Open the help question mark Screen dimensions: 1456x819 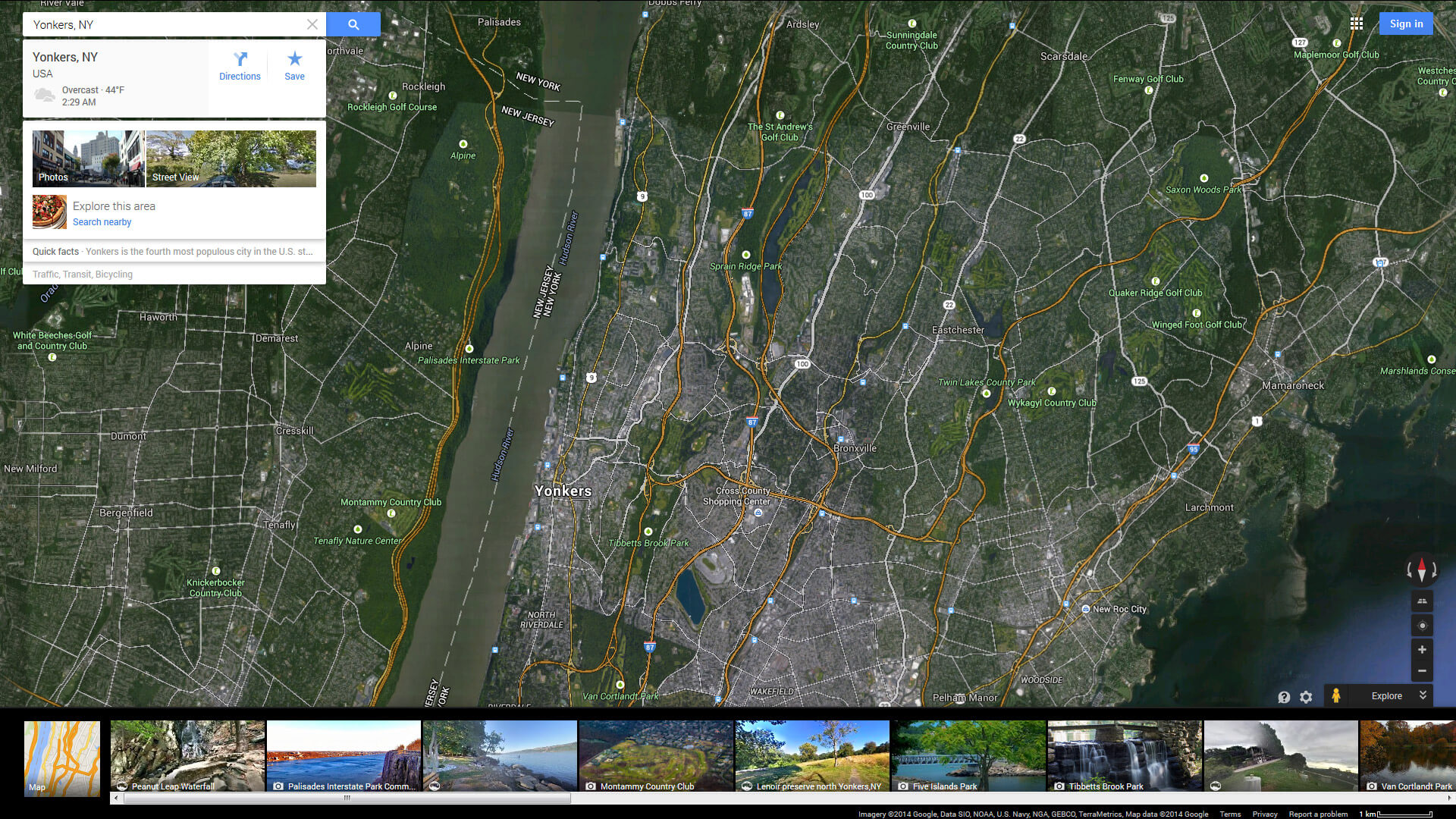[x=1284, y=697]
